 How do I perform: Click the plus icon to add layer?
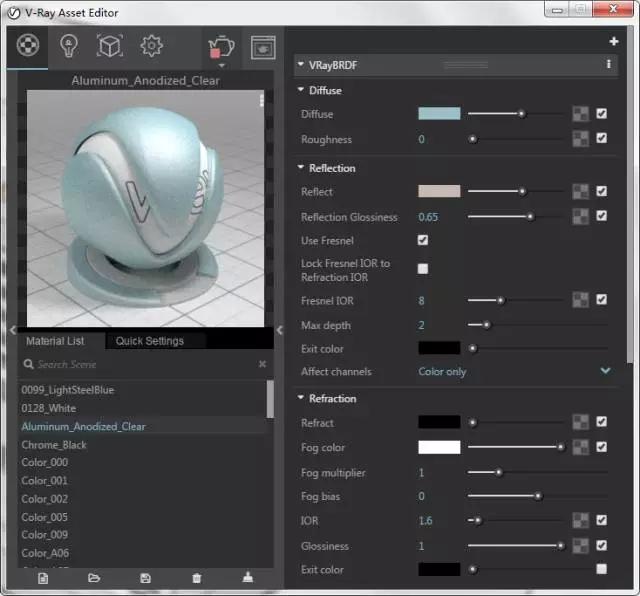(x=613, y=42)
